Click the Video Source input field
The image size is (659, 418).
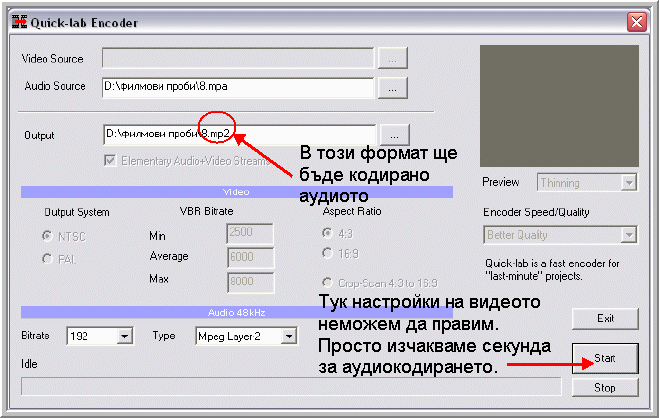[x=238, y=58]
